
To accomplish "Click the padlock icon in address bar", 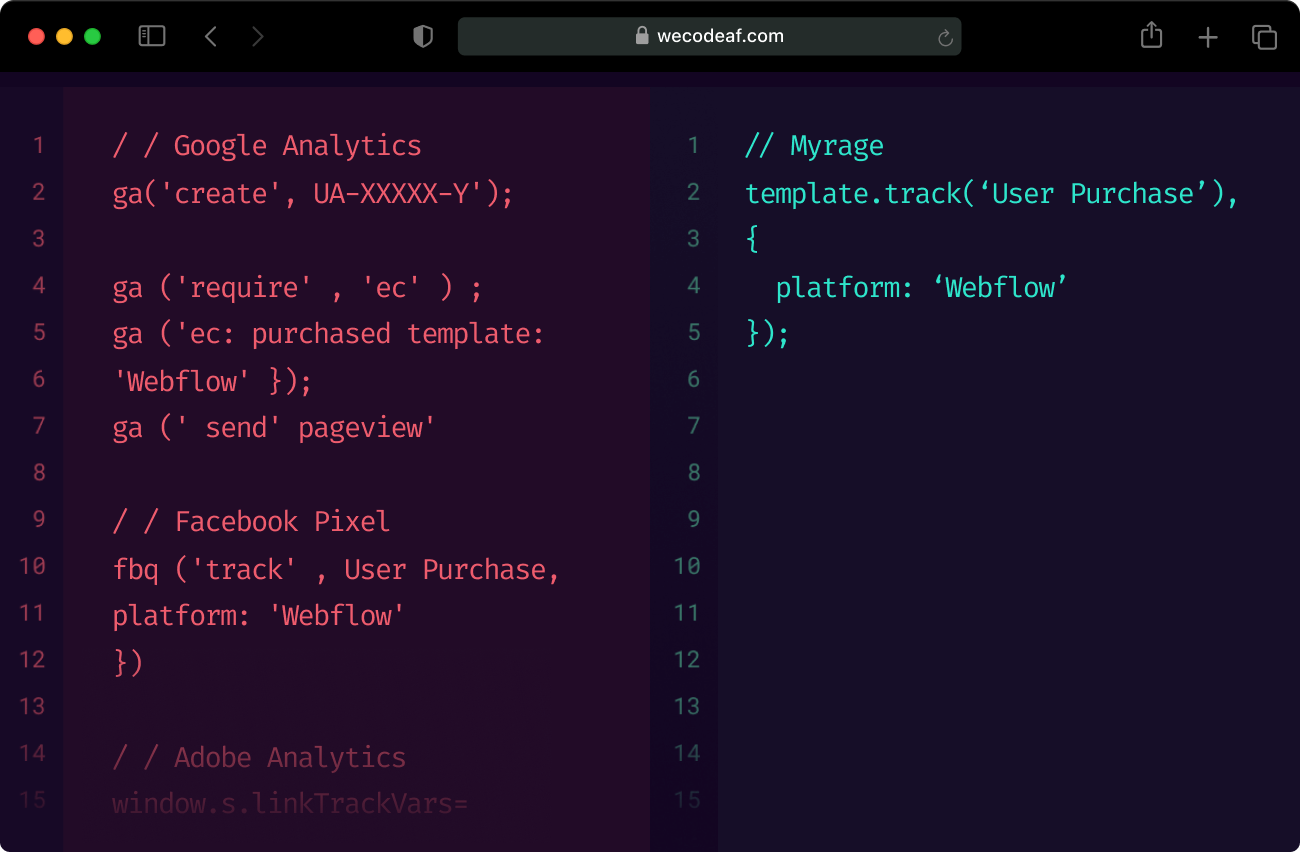I will point(642,36).
